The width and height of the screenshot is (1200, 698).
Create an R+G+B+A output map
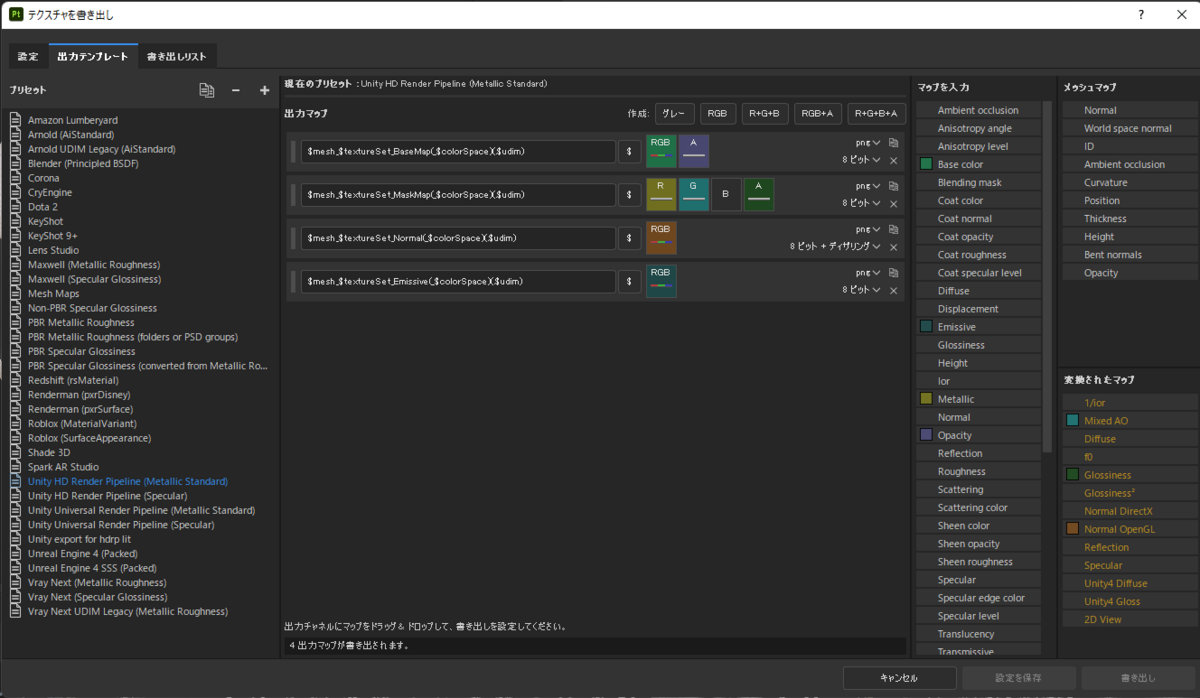pos(877,114)
